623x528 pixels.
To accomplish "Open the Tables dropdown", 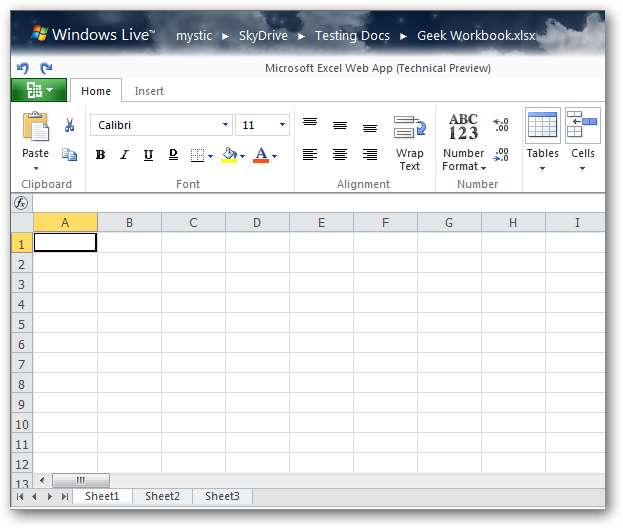I will [543, 140].
